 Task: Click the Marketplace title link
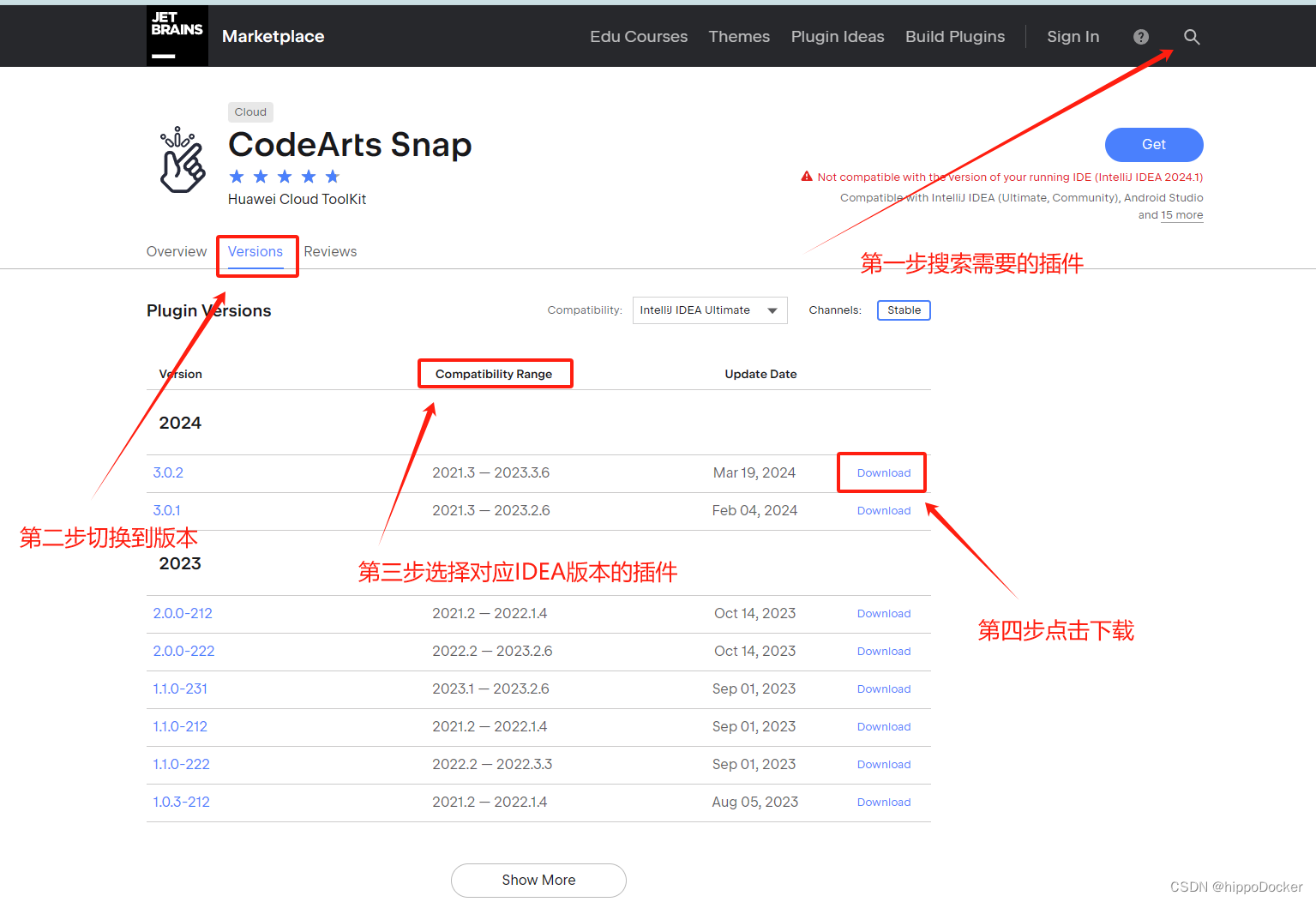(273, 36)
